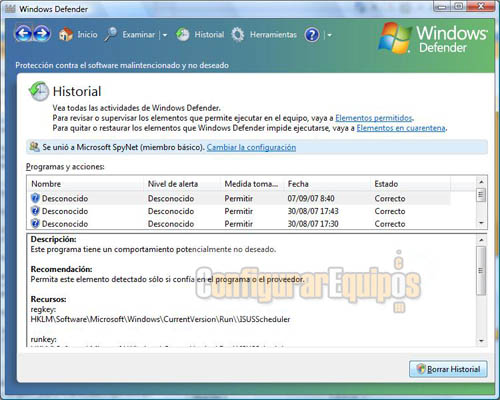Select the Desconocido entry dated 30/08/07 17:43
Screen dimensions: 500x400
point(239,211)
